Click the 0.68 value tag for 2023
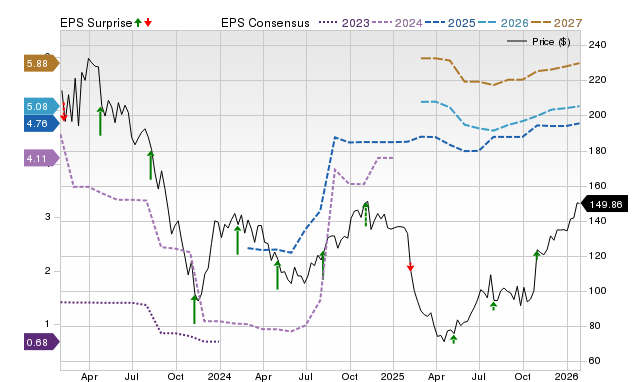The height and width of the screenshot is (382, 640). (x=42, y=342)
